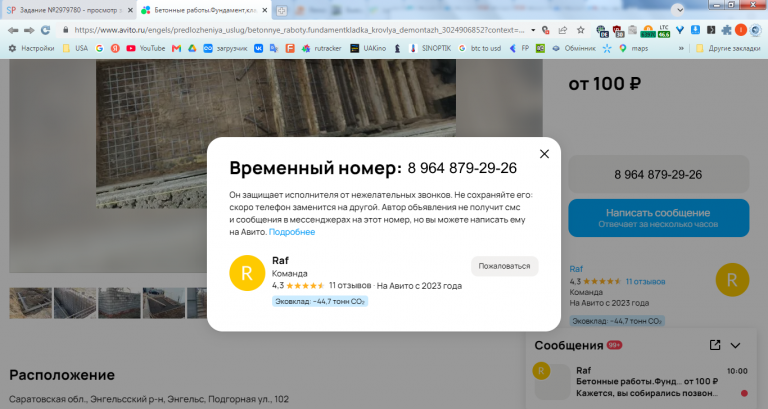The image size is (768, 409).
Task: Open the extensions puzzle icon
Action: 726,30
